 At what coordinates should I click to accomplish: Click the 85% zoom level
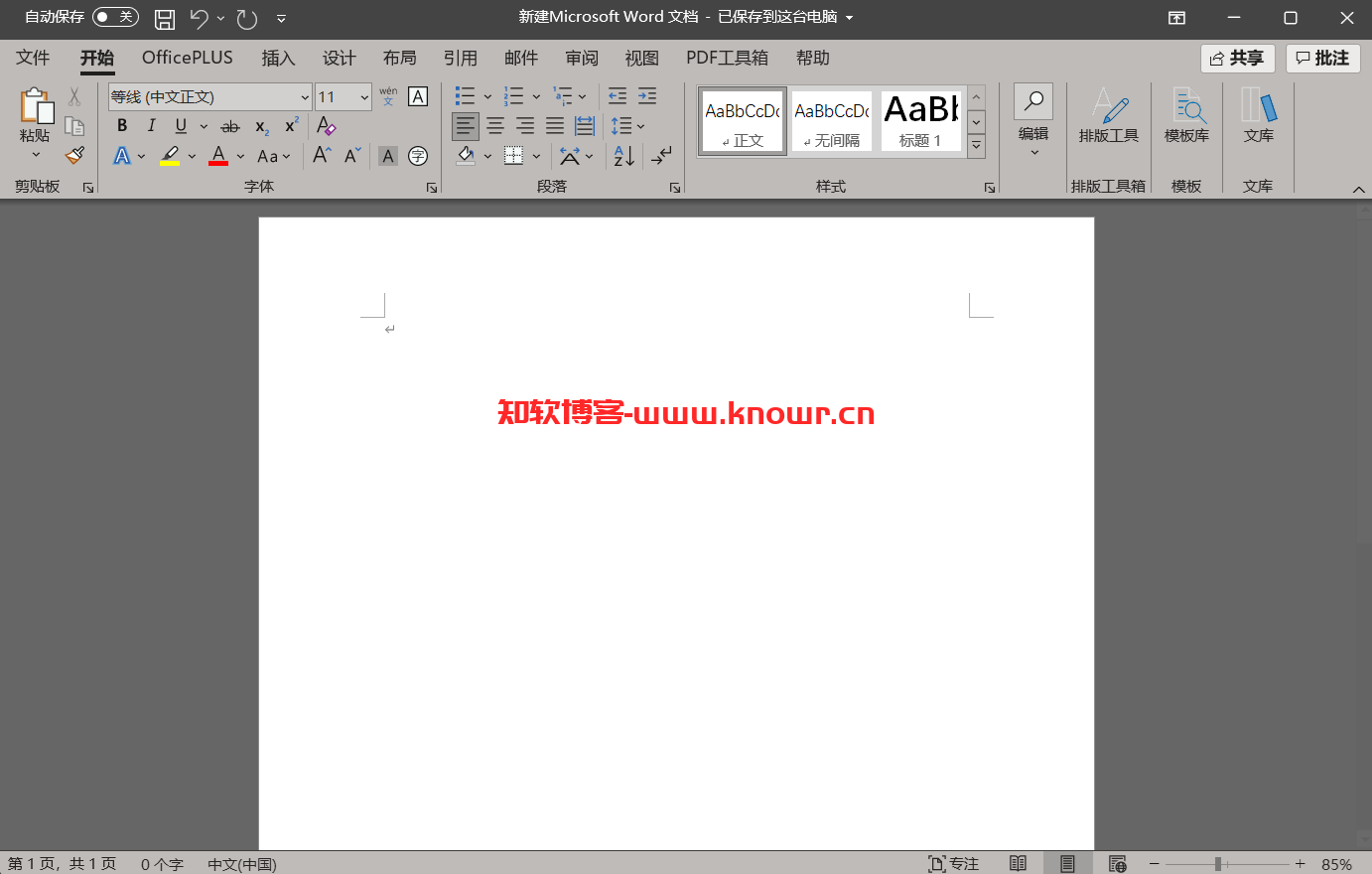pyautogui.click(x=1336, y=864)
